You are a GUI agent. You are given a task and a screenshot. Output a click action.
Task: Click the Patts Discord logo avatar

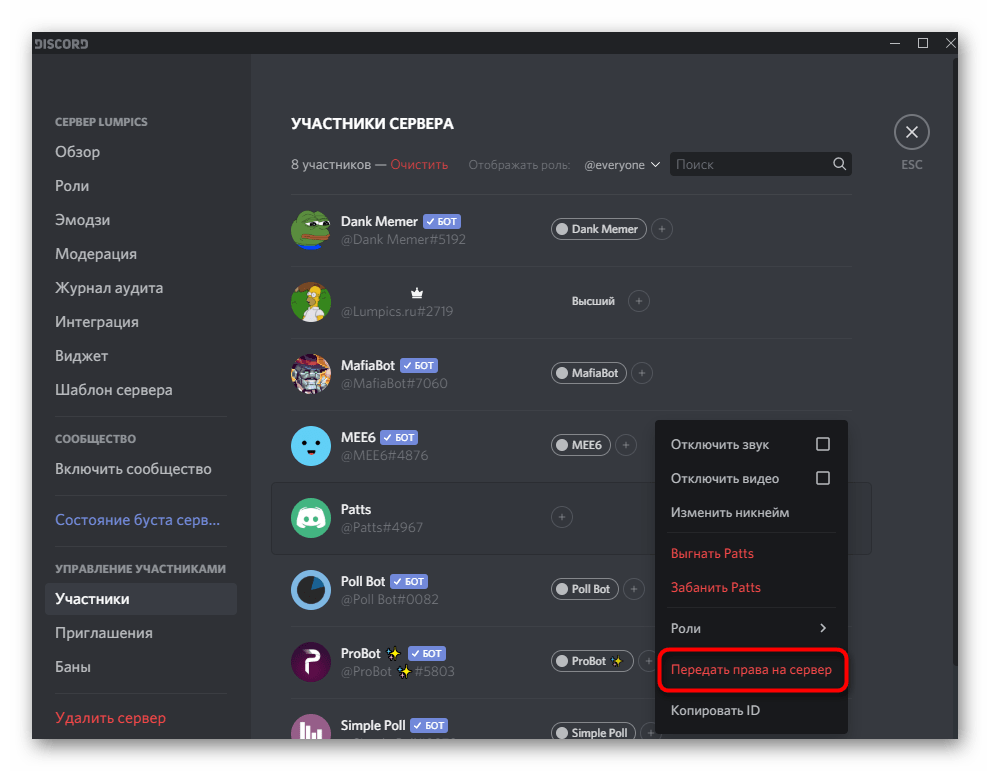(x=311, y=518)
